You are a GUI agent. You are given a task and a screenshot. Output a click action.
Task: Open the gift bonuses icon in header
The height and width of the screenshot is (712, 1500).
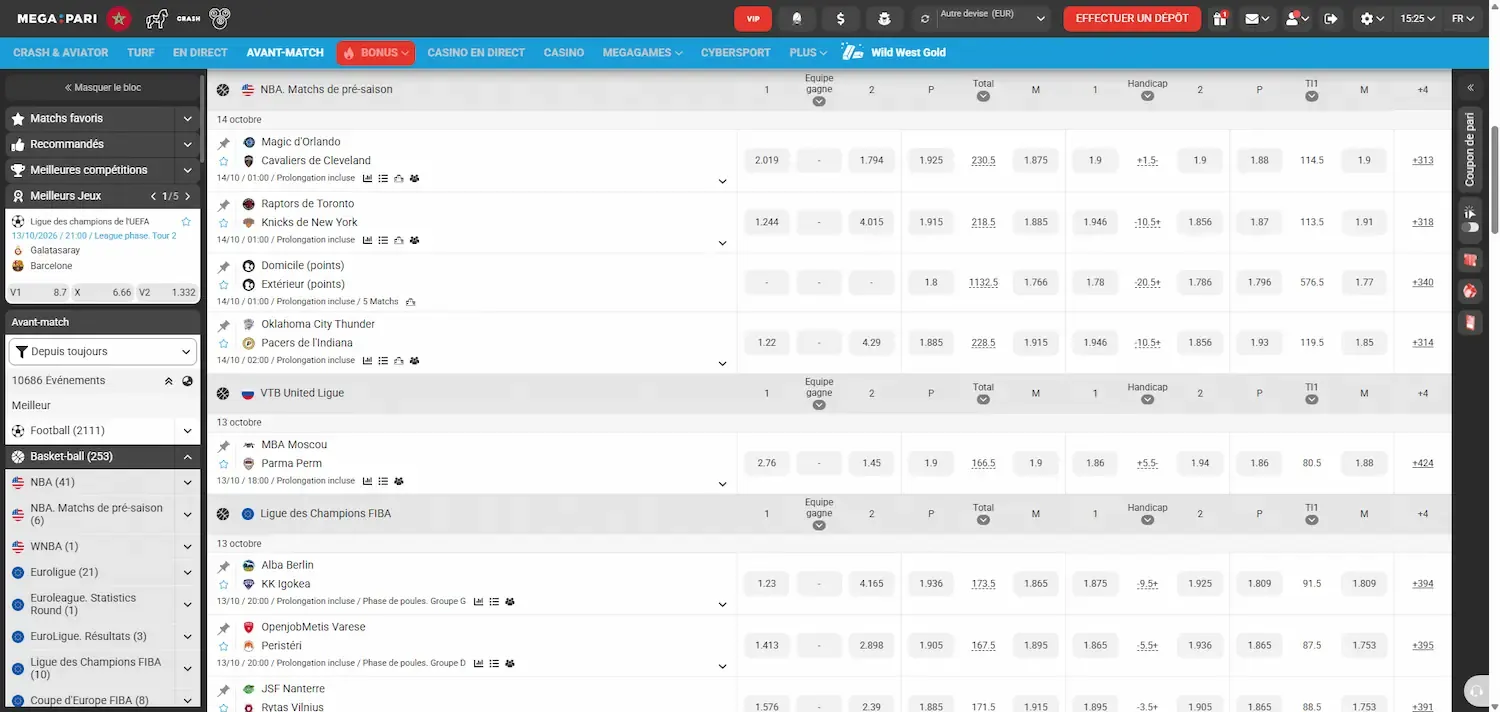1220,18
